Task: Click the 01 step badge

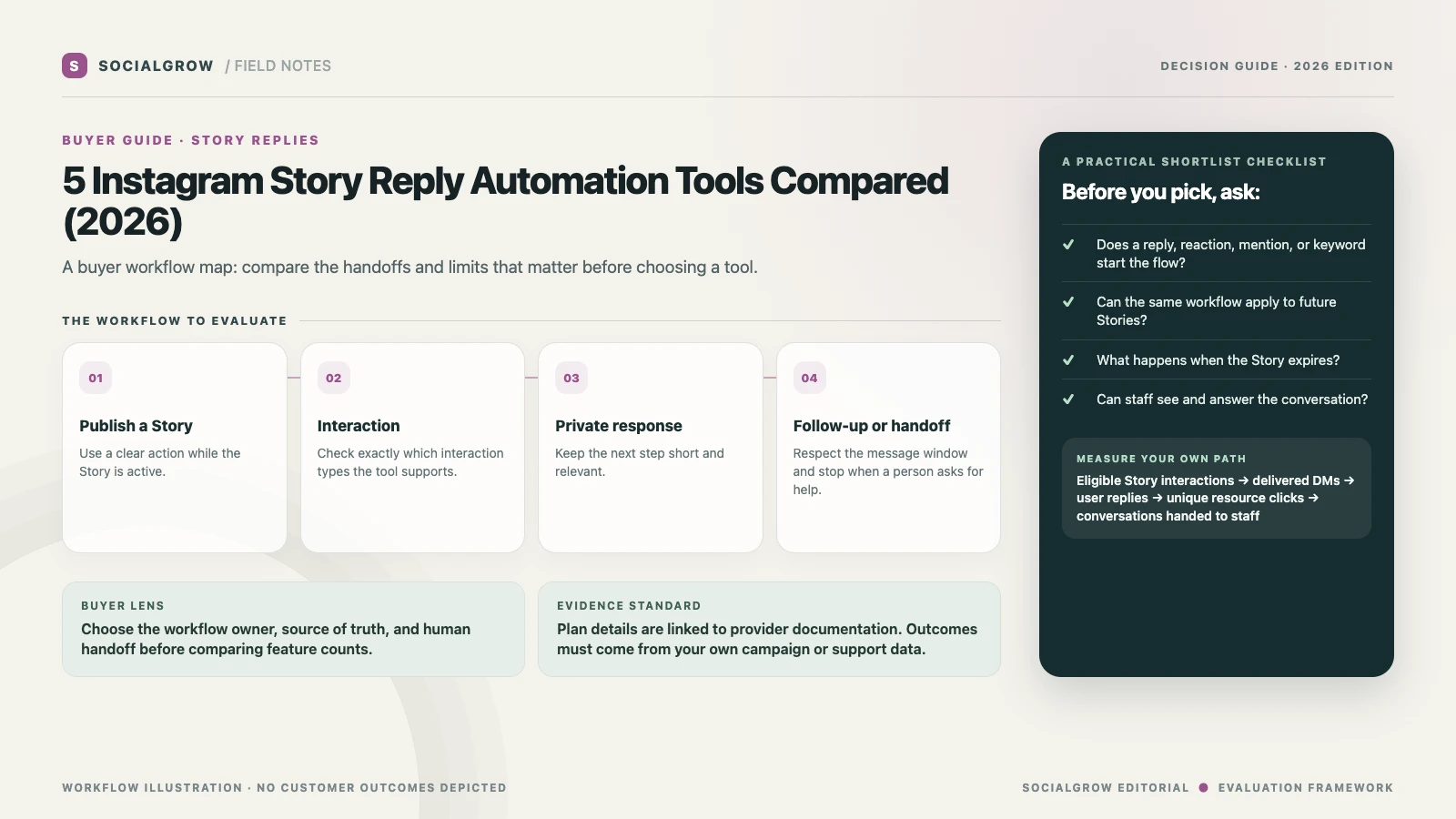Action: pos(96,378)
